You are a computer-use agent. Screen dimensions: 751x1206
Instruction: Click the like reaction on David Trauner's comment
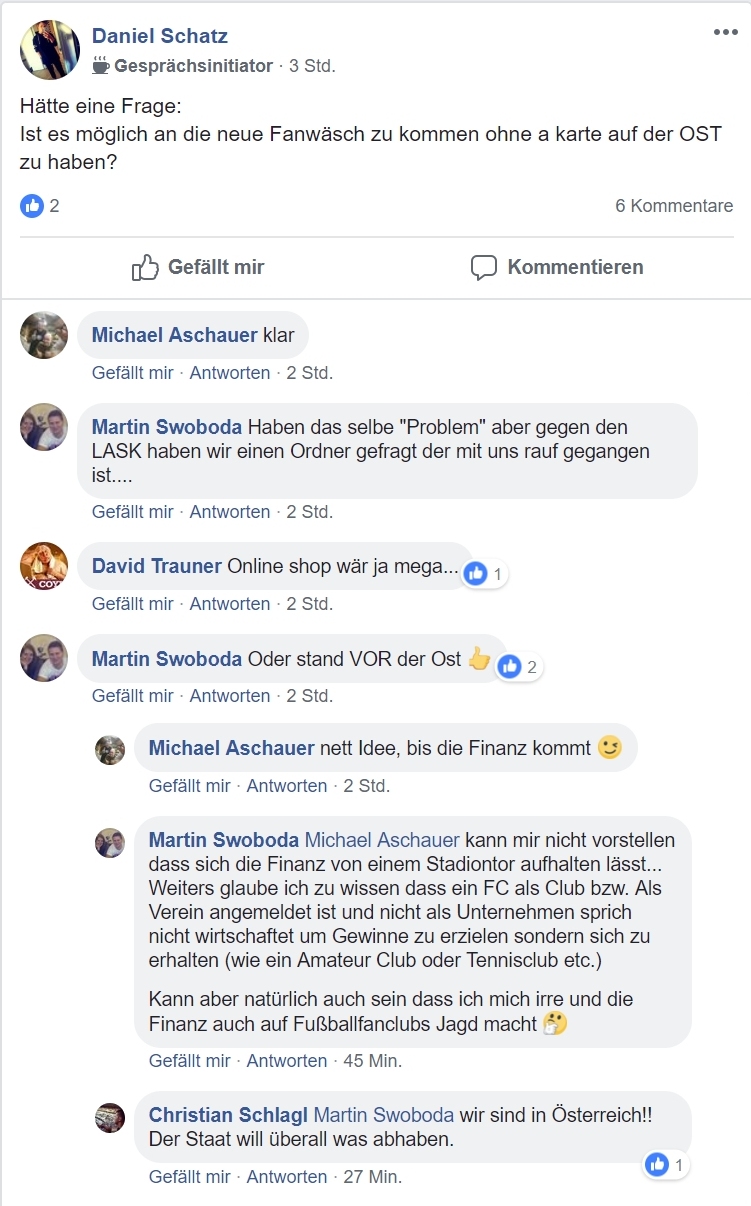[477, 573]
